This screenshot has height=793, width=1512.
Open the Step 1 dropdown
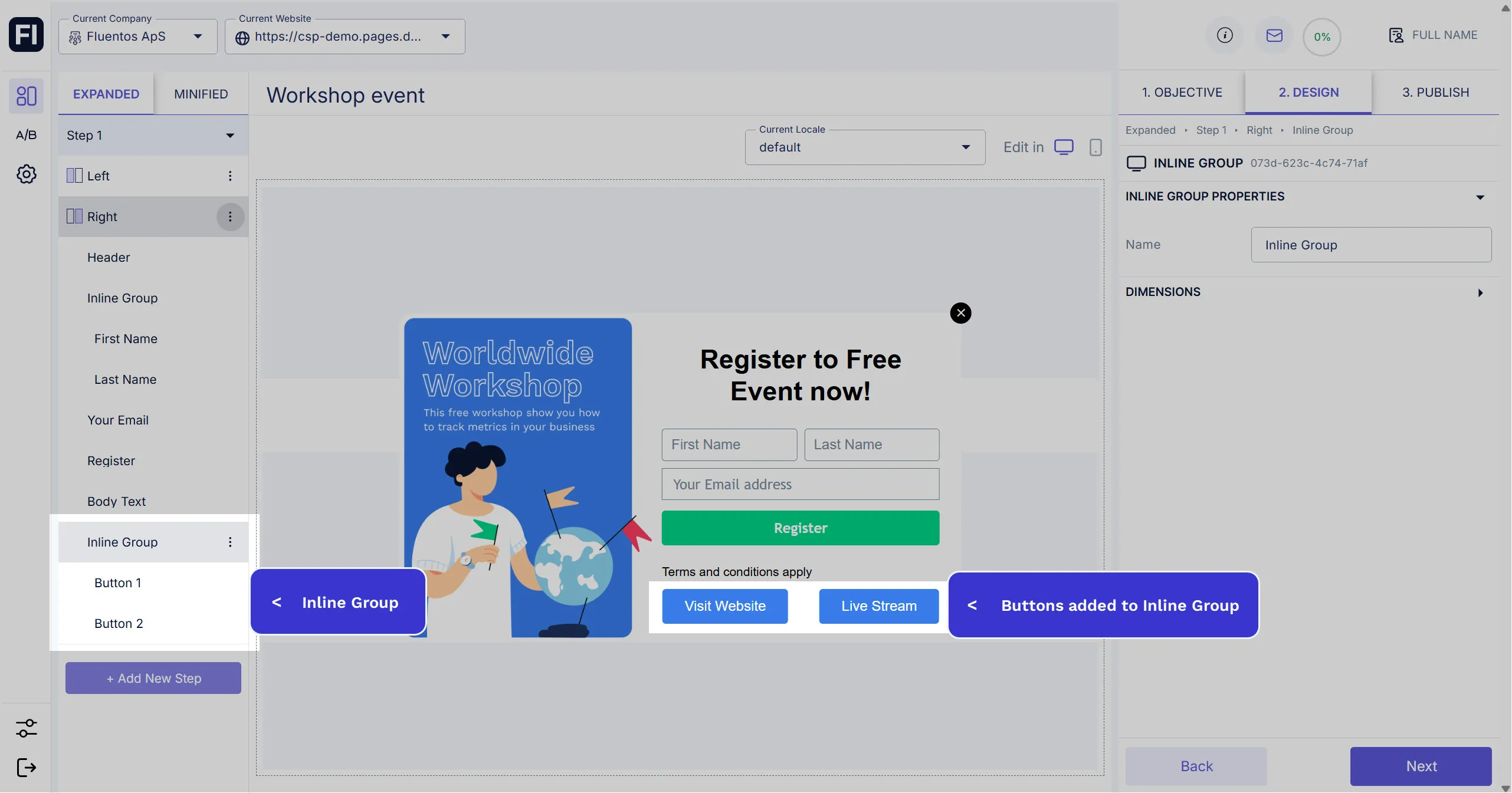[x=152, y=136]
